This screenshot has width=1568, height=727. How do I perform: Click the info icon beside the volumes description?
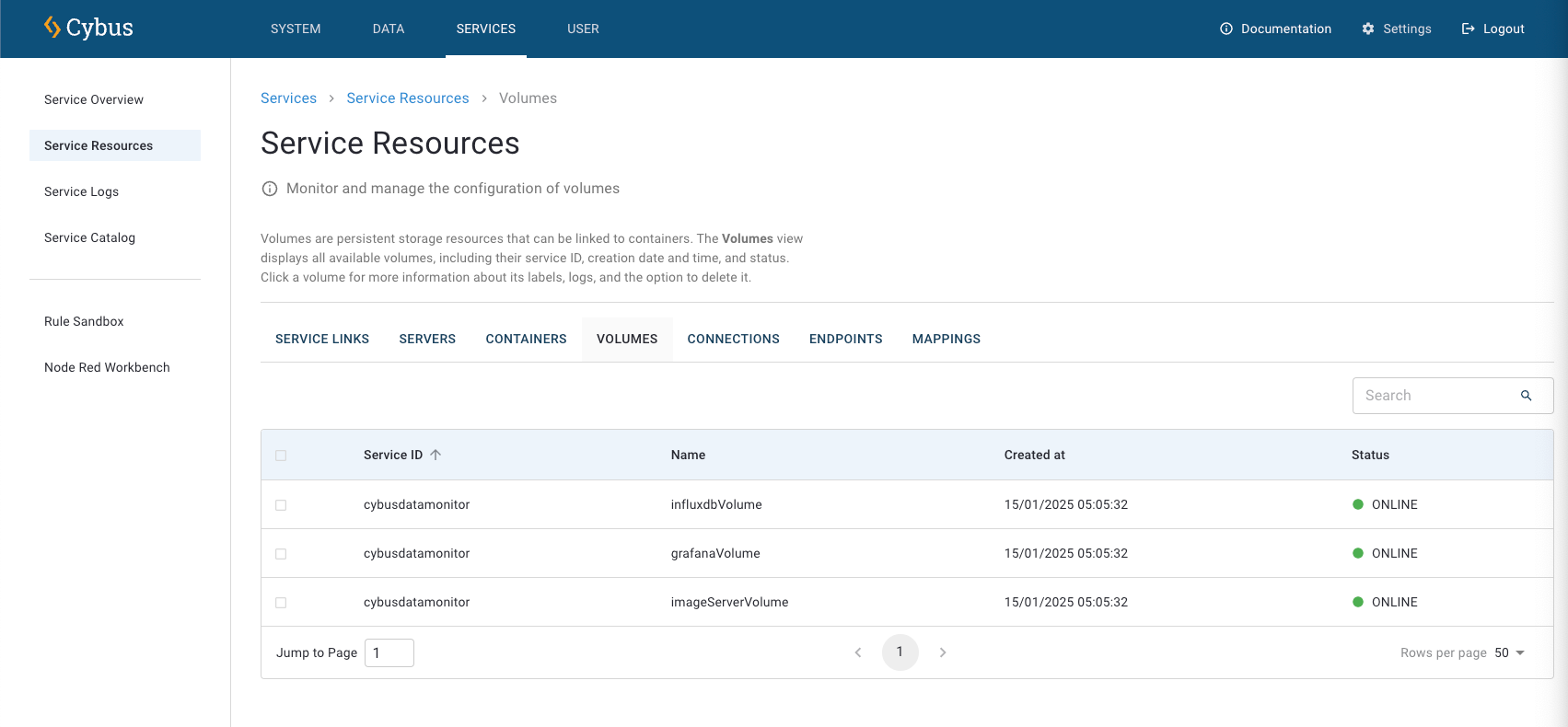pyautogui.click(x=270, y=189)
